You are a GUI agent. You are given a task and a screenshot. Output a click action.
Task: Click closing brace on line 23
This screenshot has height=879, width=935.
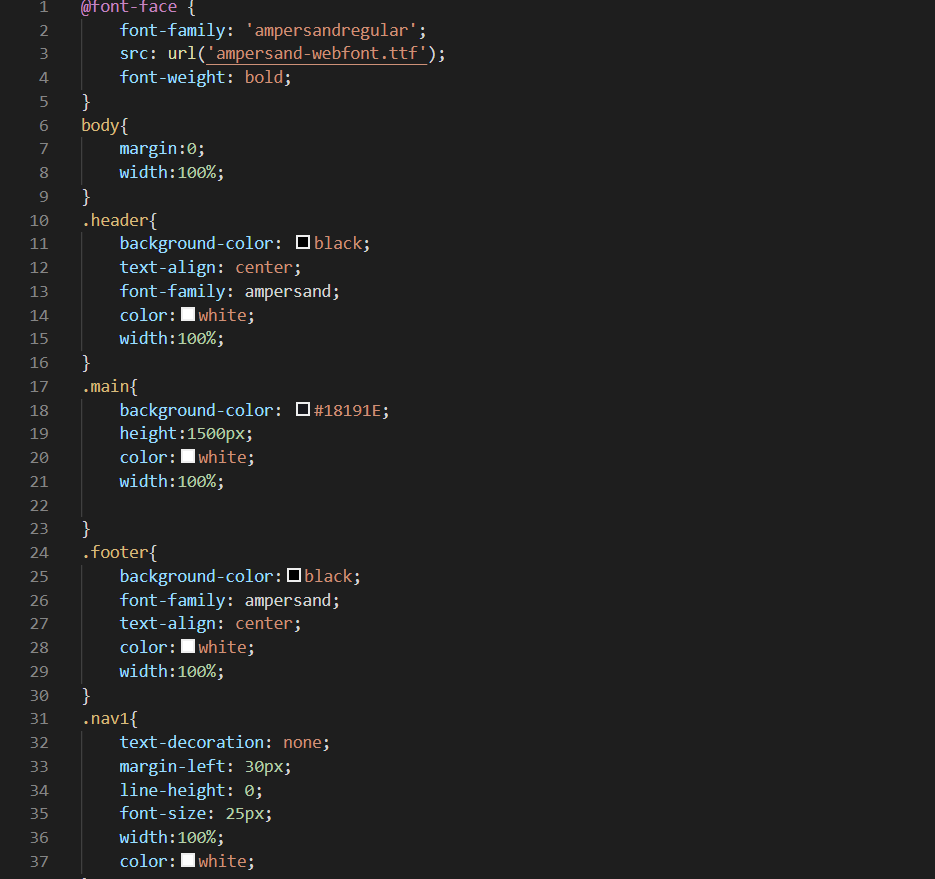click(x=86, y=529)
